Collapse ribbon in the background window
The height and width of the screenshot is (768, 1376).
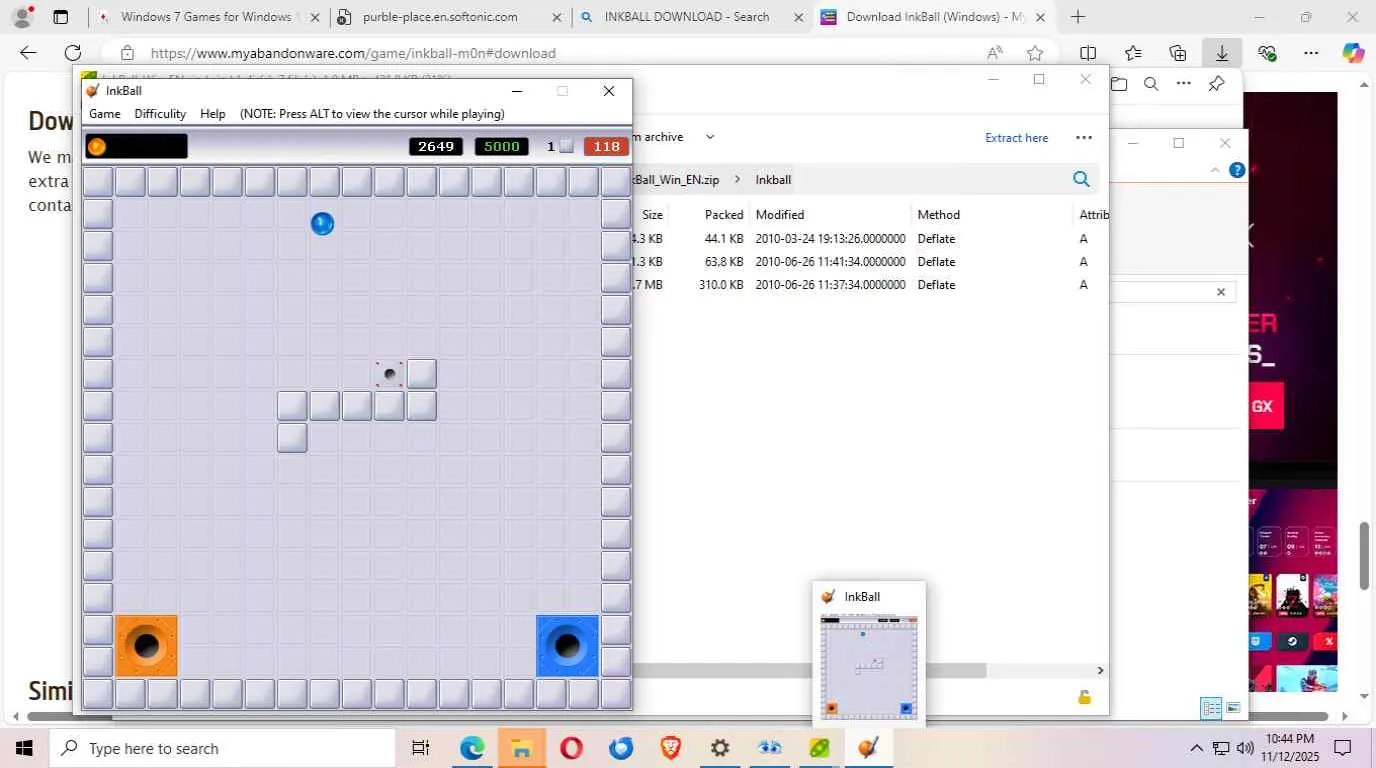1215,170
